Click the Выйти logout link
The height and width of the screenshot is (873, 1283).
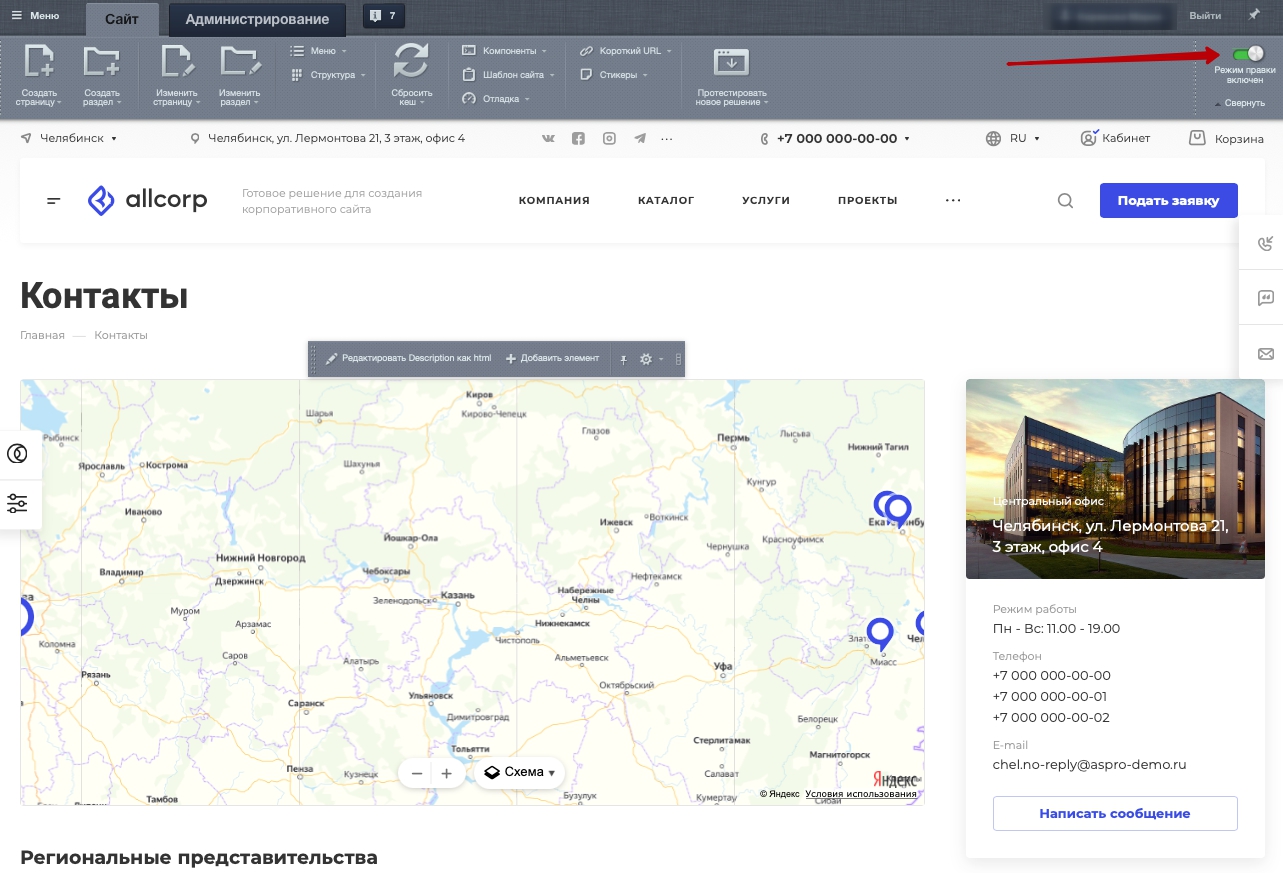point(1205,16)
